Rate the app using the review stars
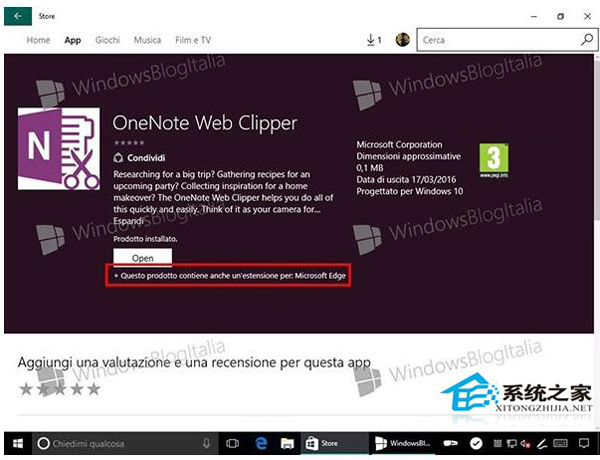Viewport: 600px width, 460px height. tap(60, 390)
